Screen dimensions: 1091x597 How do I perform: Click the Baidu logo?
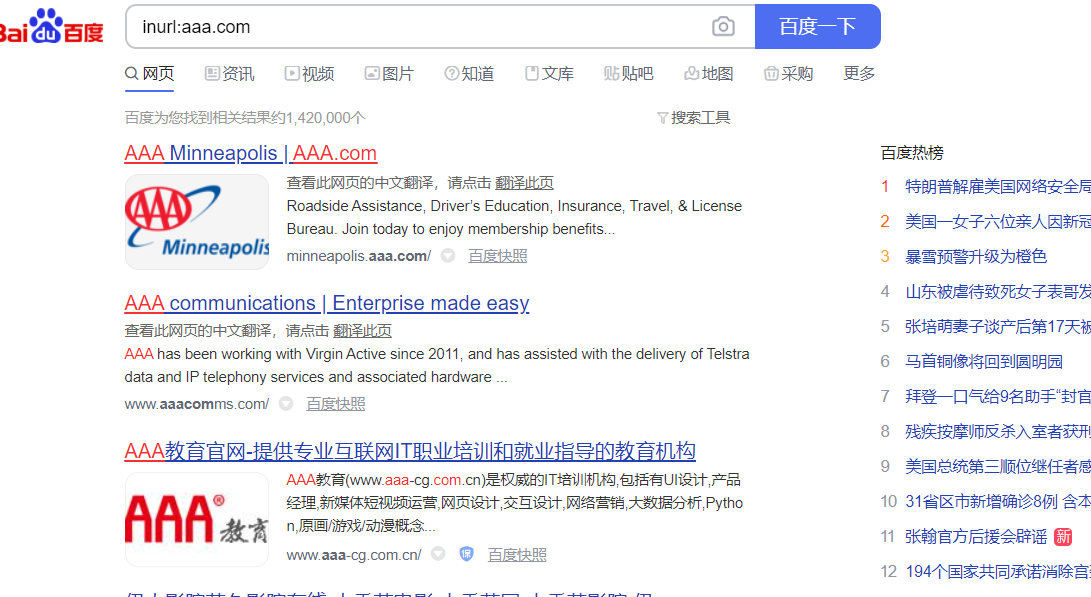tap(50, 27)
